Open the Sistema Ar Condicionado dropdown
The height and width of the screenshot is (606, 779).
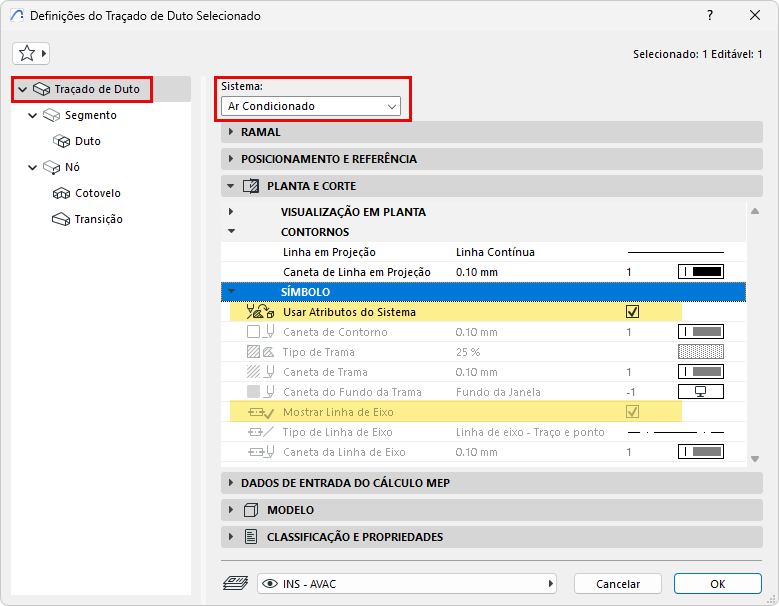pos(311,106)
